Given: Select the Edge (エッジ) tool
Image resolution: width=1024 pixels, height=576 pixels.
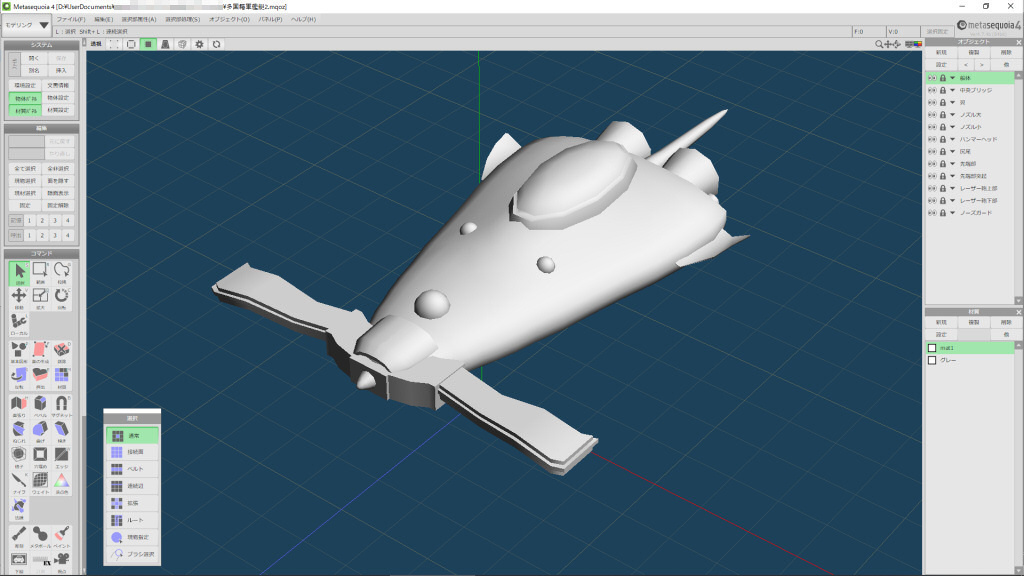Looking at the screenshot, I should pyautogui.click(x=61, y=458).
